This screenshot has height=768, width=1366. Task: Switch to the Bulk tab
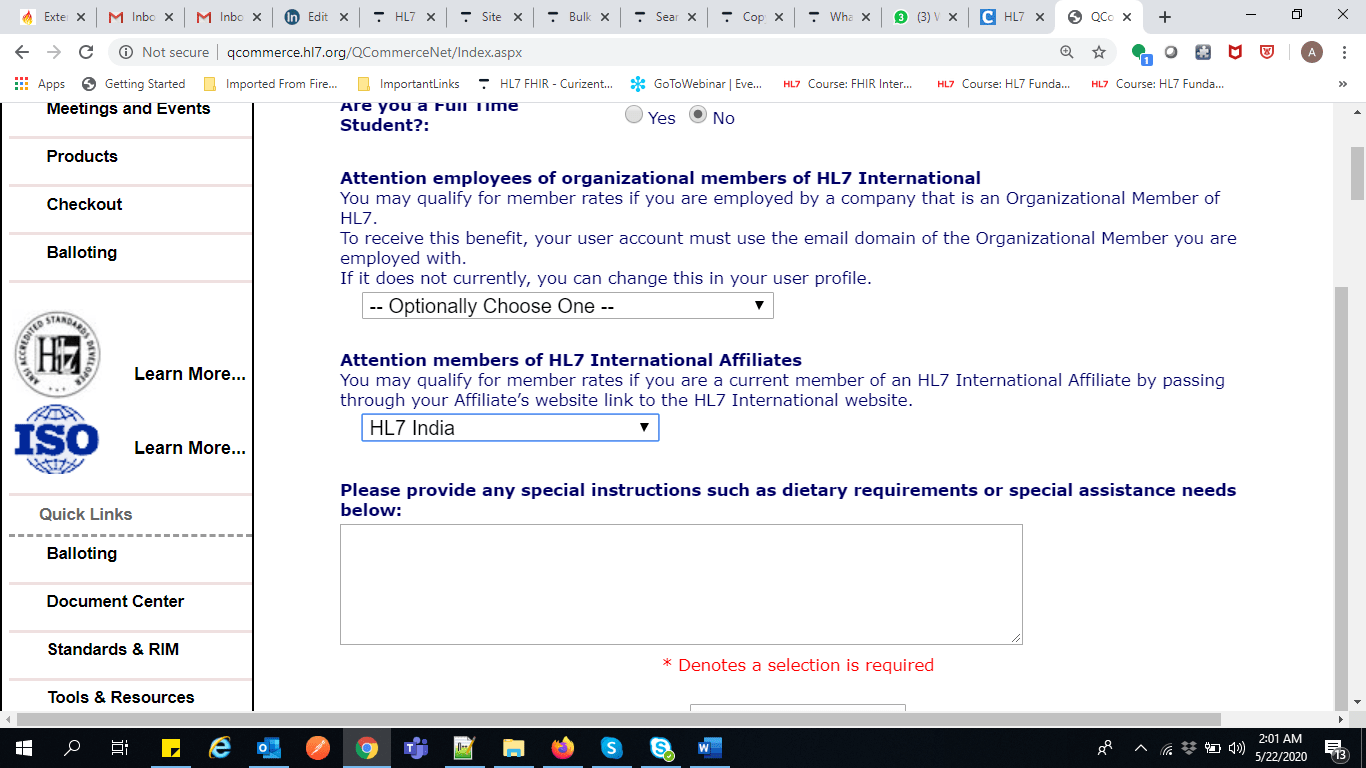576,17
